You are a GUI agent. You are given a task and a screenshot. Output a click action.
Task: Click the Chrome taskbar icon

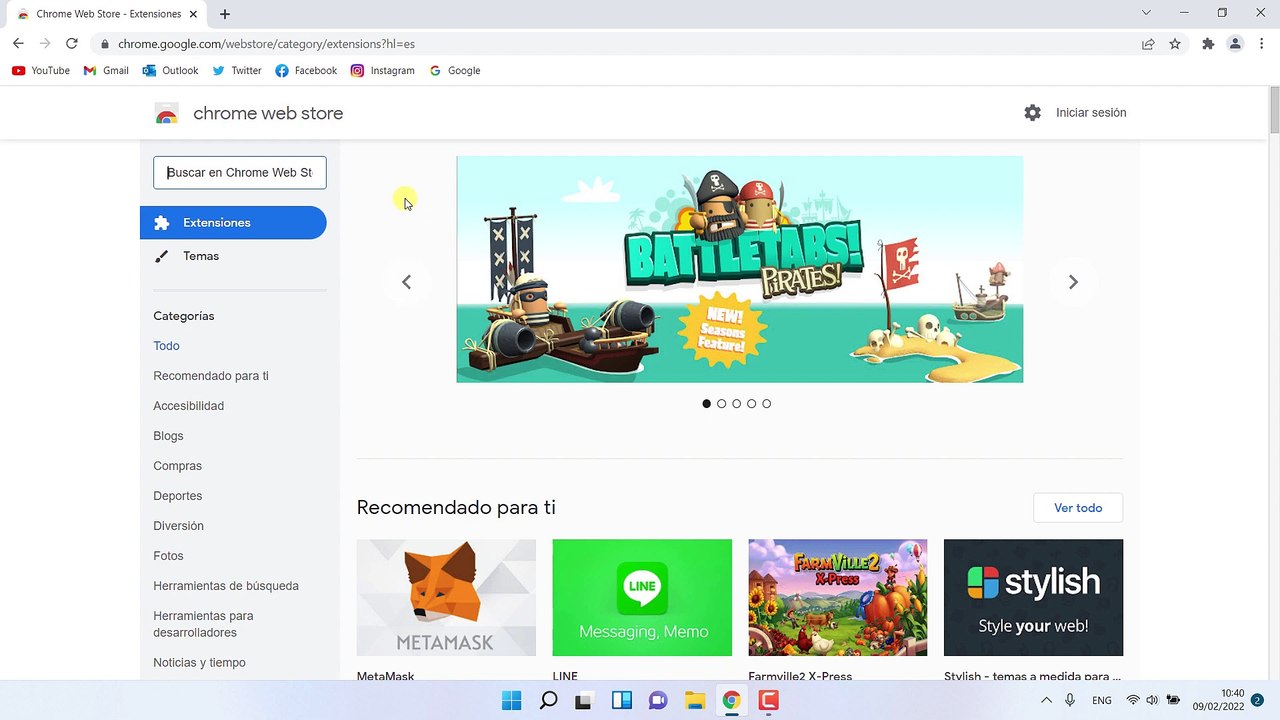[731, 701]
